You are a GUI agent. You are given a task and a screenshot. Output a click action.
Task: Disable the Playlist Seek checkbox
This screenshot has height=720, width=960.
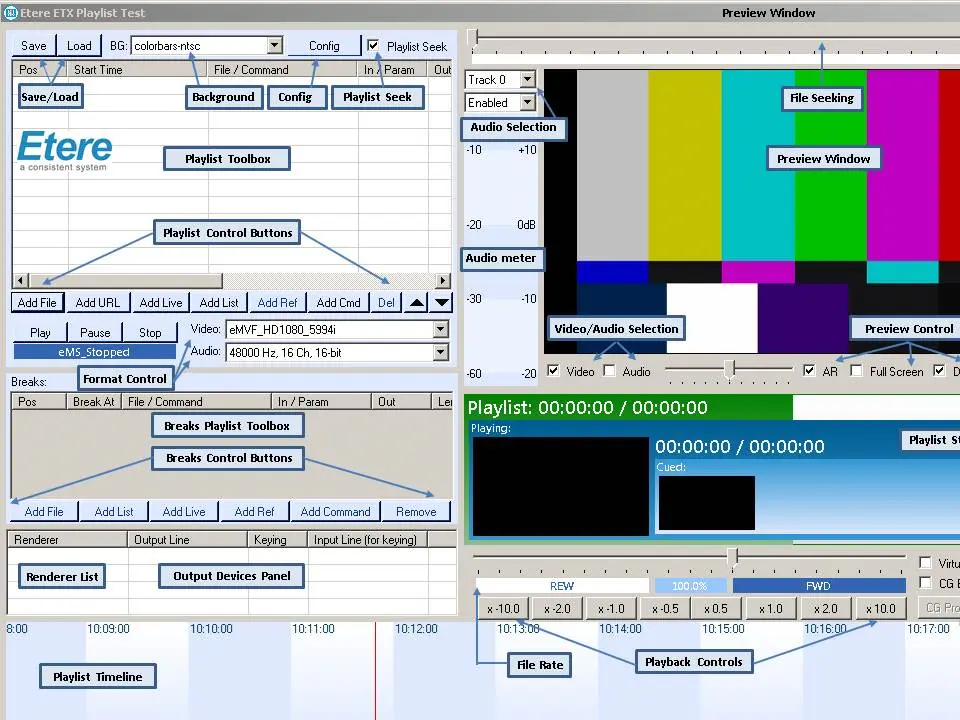pyautogui.click(x=373, y=46)
